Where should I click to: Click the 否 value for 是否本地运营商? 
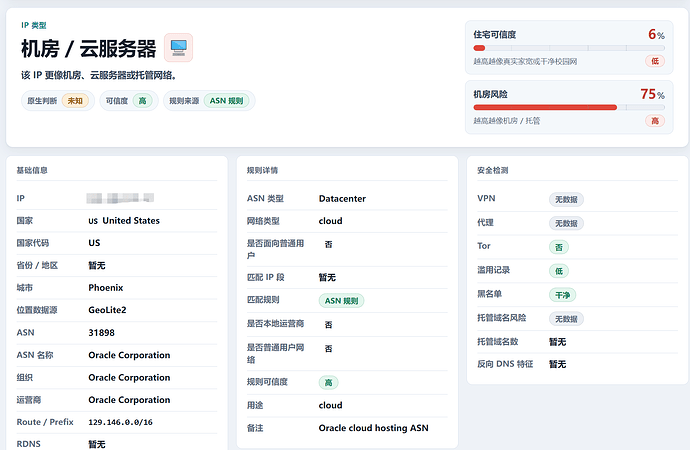328,325
